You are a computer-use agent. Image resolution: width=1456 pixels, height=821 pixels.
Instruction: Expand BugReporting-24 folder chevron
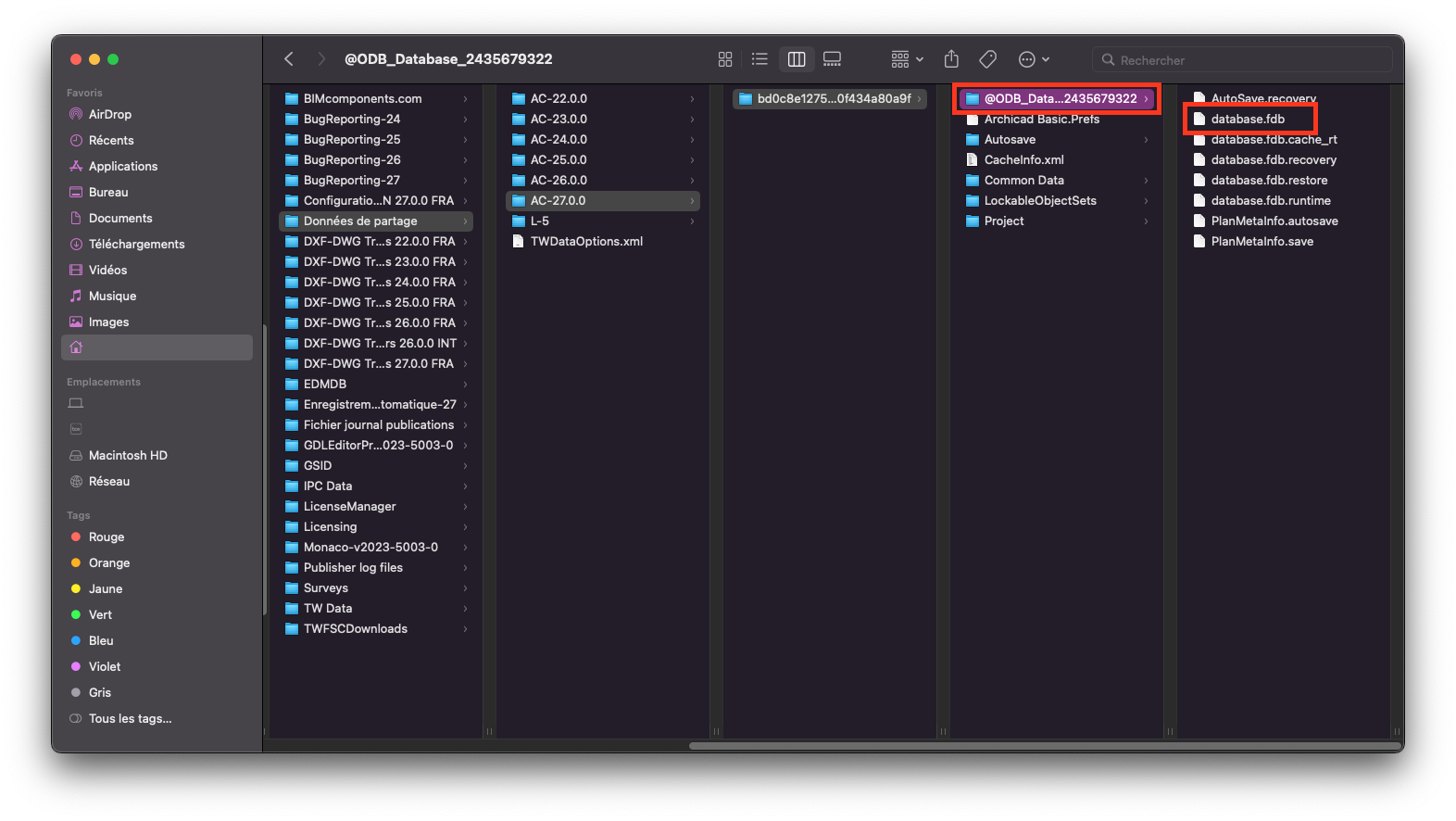[x=465, y=119]
